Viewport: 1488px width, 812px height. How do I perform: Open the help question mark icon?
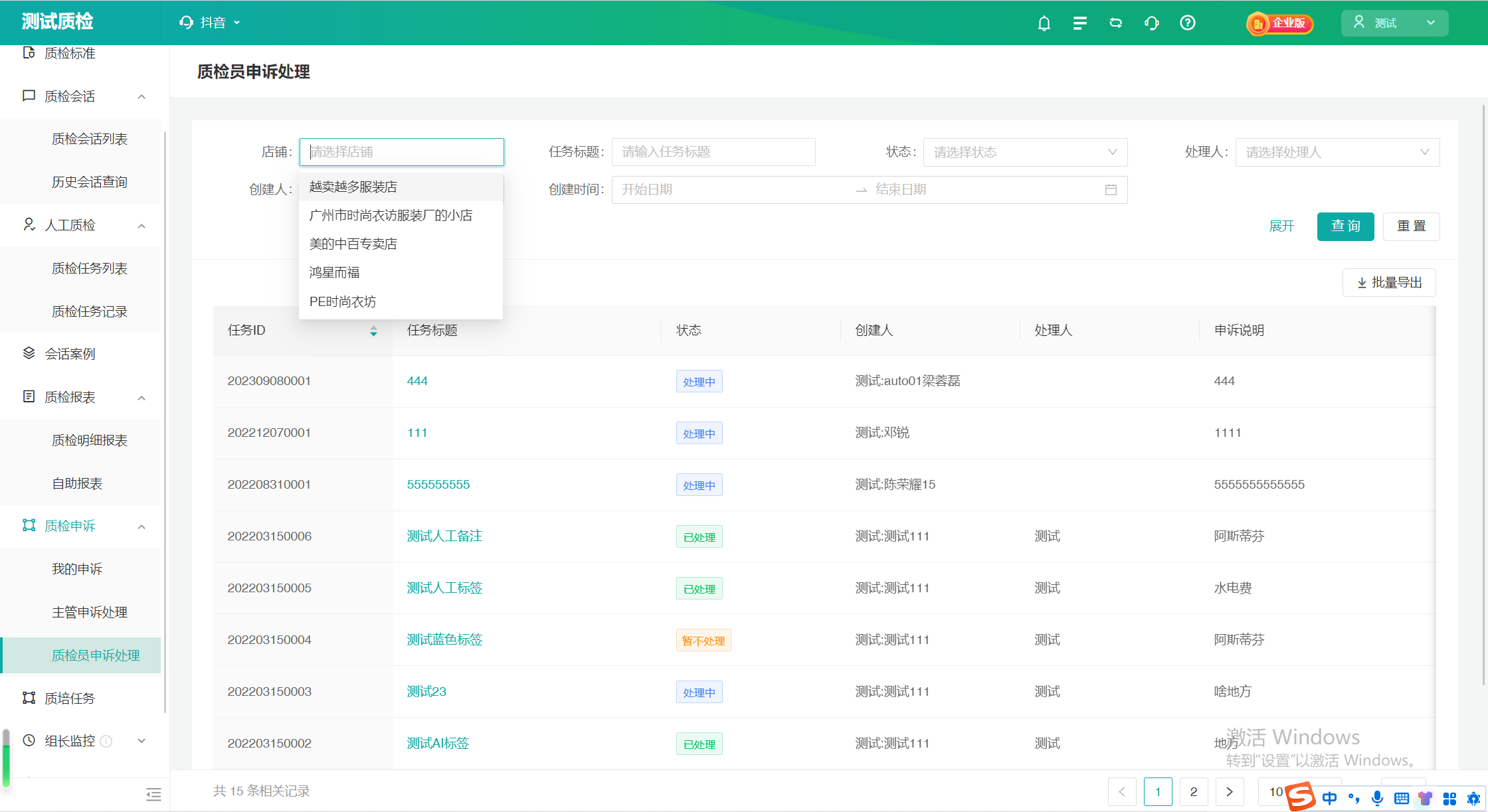pyautogui.click(x=1188, y=23)
